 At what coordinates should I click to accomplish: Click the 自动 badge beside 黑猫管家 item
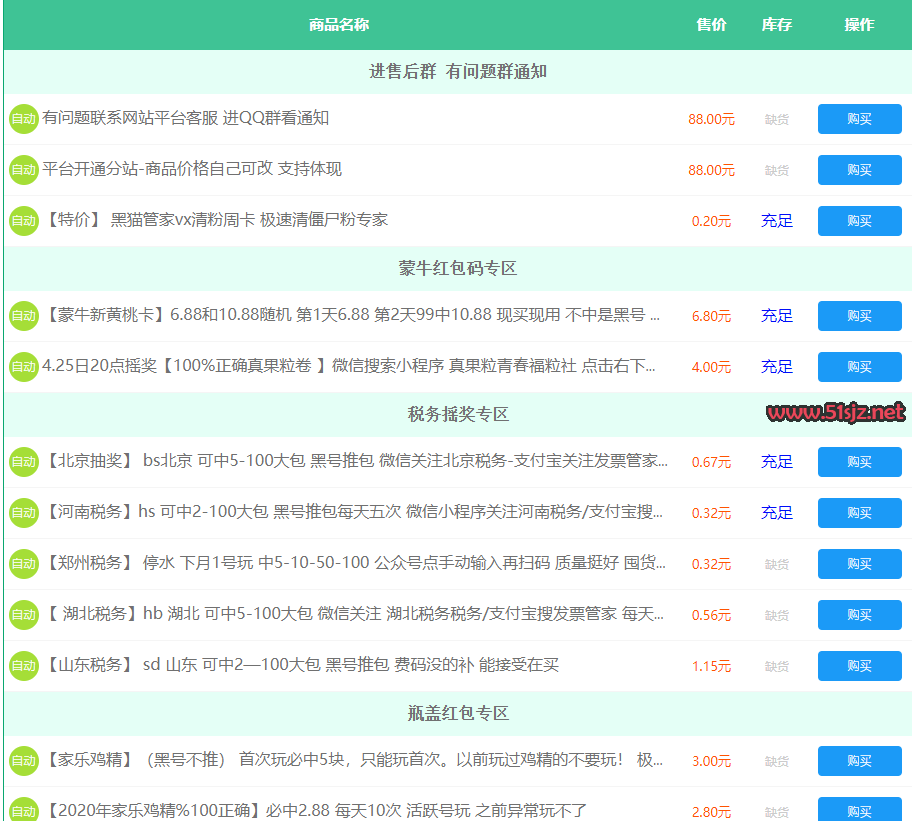pos(24,221)
